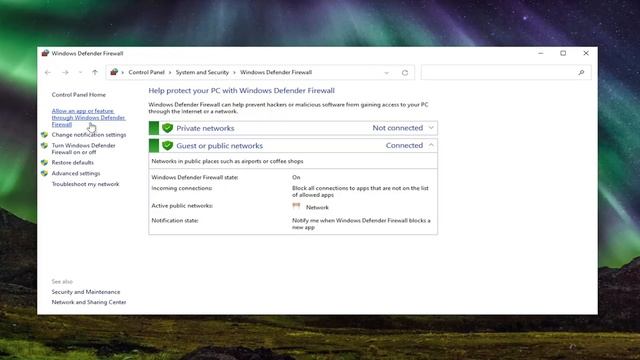Open the address bar history dropdown
Screen dimensions: 640x360
click(386, 73)
